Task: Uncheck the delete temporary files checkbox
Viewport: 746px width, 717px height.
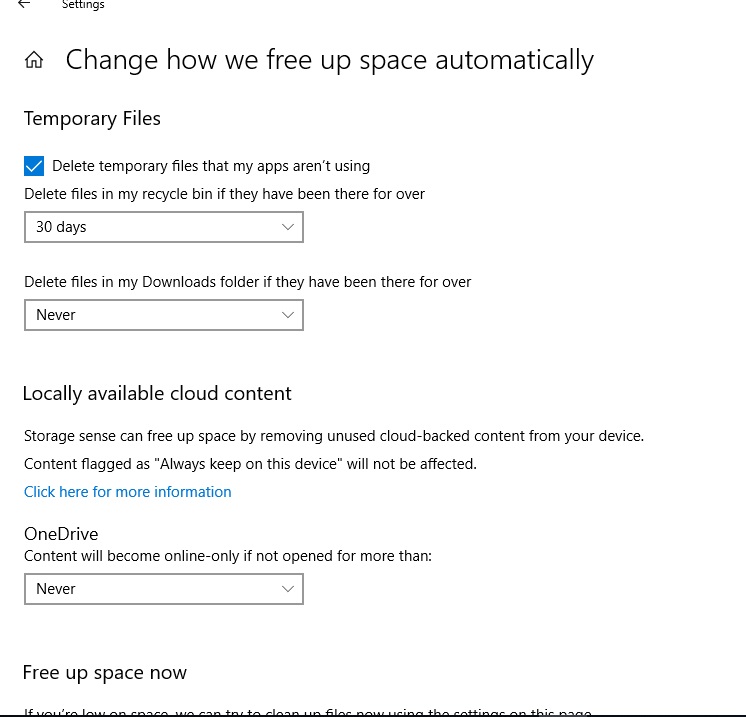Action: tap(34, 166)
